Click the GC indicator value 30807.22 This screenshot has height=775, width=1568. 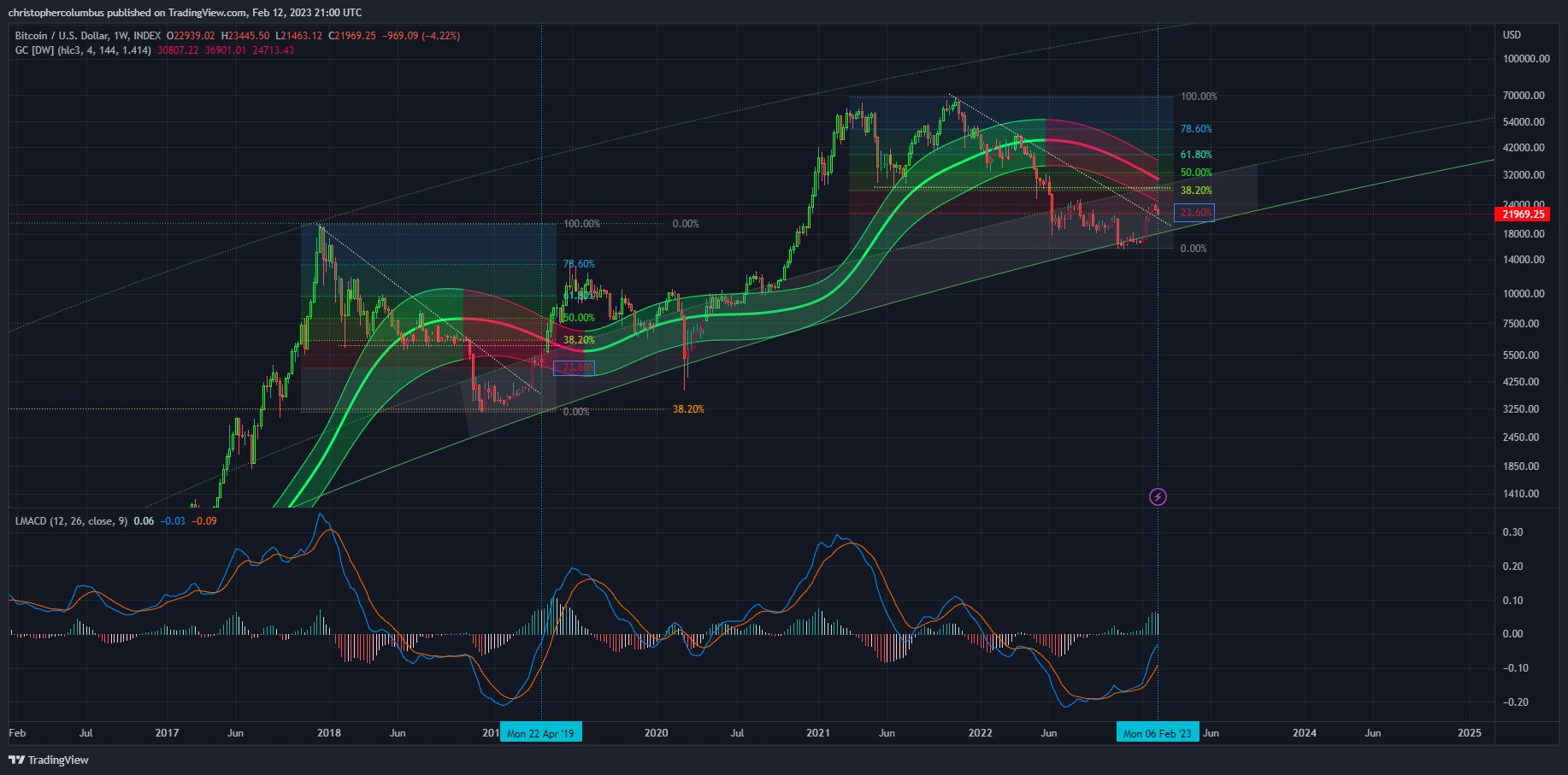[177, 50]
